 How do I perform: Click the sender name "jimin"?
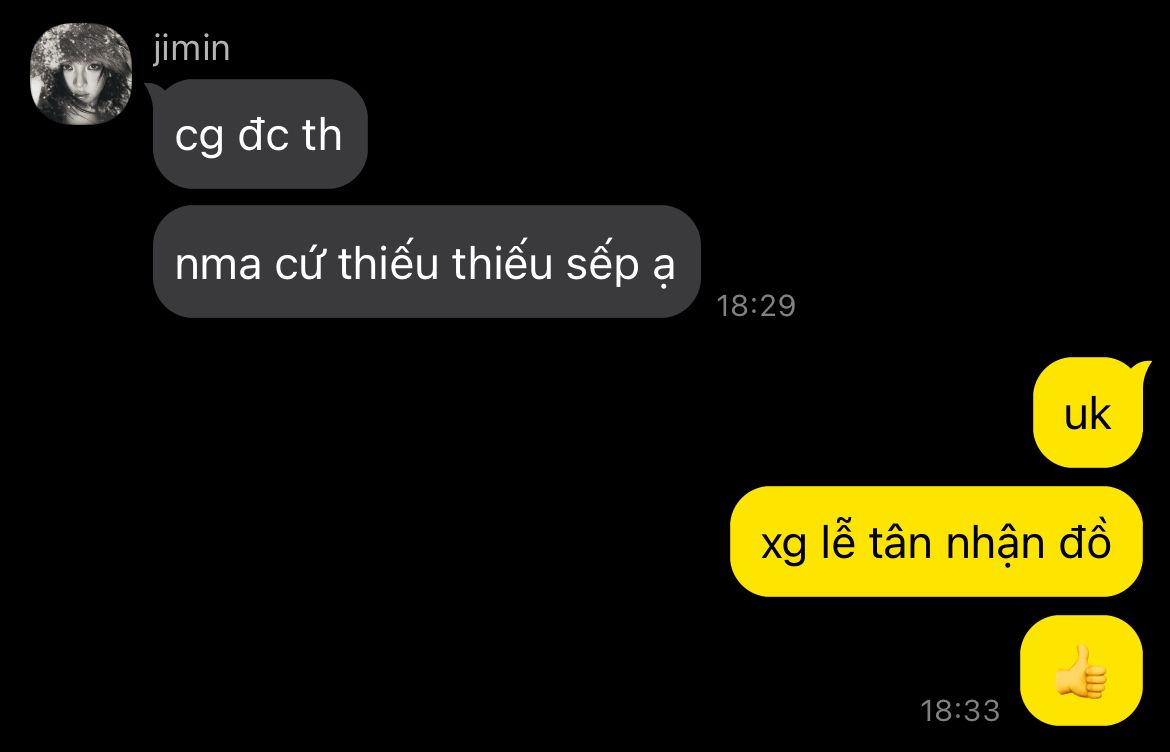pyautogui.click(x=192, y=49)
